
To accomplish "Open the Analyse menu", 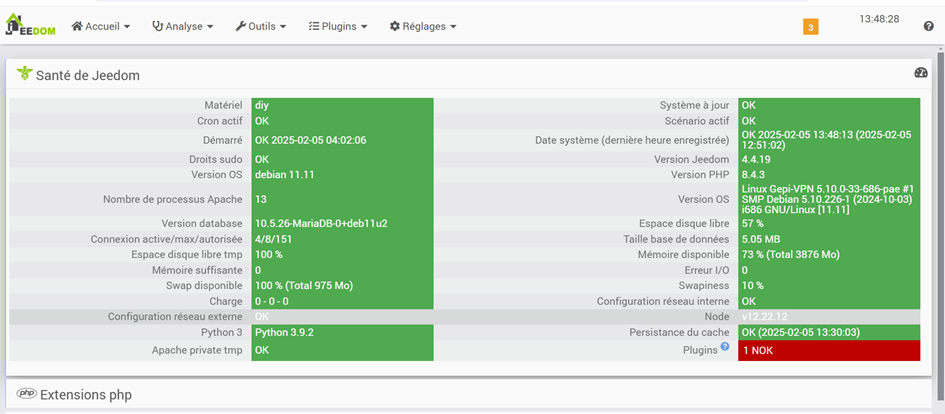I will [x=183, y=27].
